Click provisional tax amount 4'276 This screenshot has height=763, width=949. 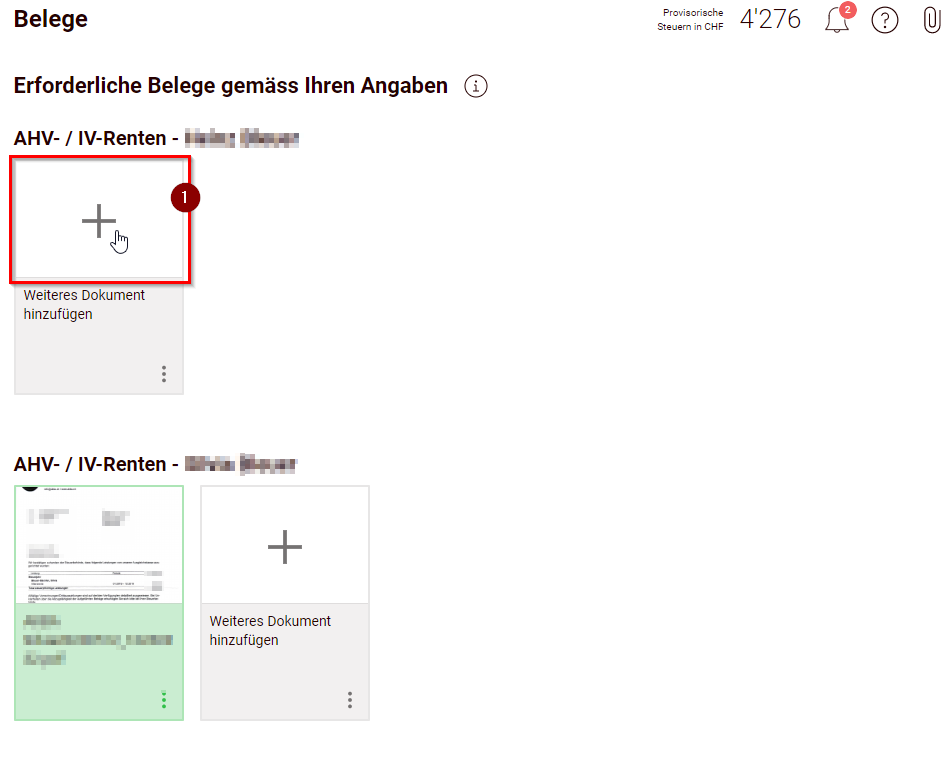pyautogui.click(x=770, y=19)
